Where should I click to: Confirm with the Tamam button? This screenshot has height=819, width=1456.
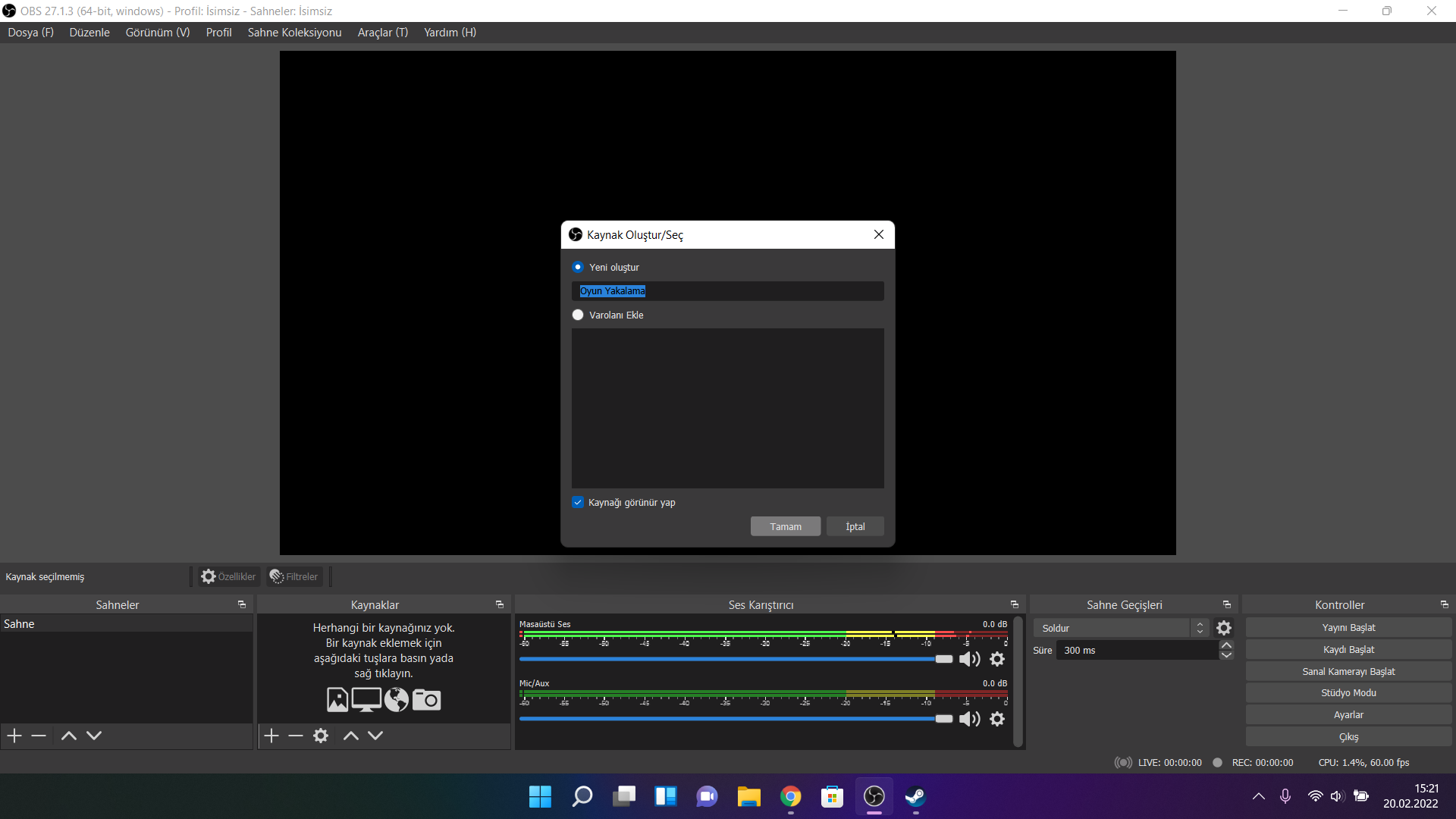(785, 526)
